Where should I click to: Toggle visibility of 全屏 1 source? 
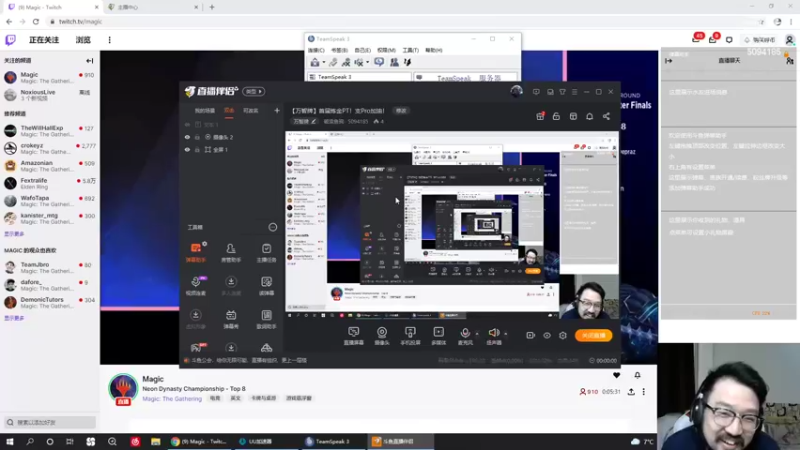click(187, 149)
